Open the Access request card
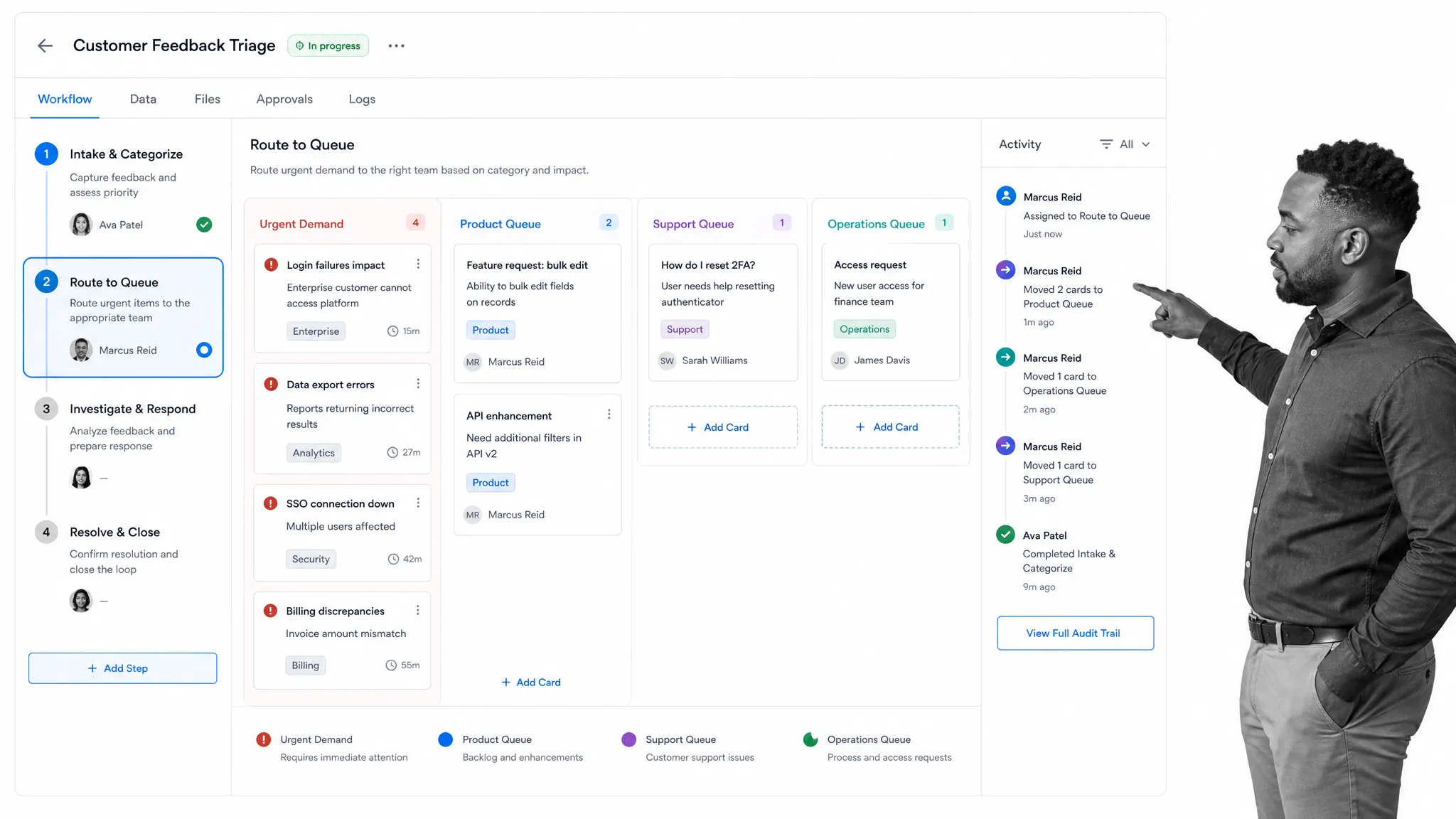Viewport: 1456px width, 819px height. tap(890, 312)
